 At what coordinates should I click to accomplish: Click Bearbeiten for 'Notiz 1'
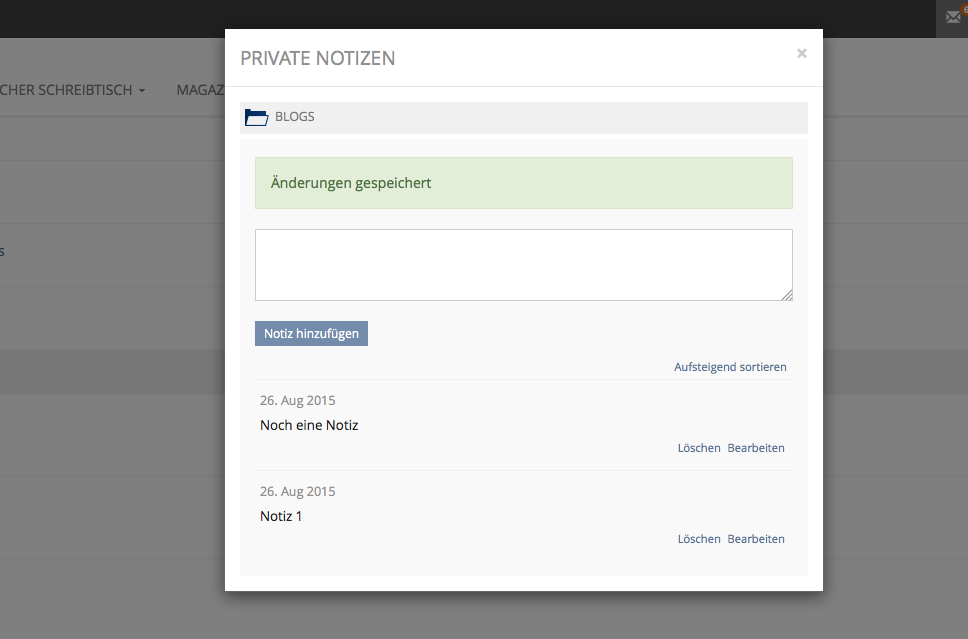(x=755, y=539)
